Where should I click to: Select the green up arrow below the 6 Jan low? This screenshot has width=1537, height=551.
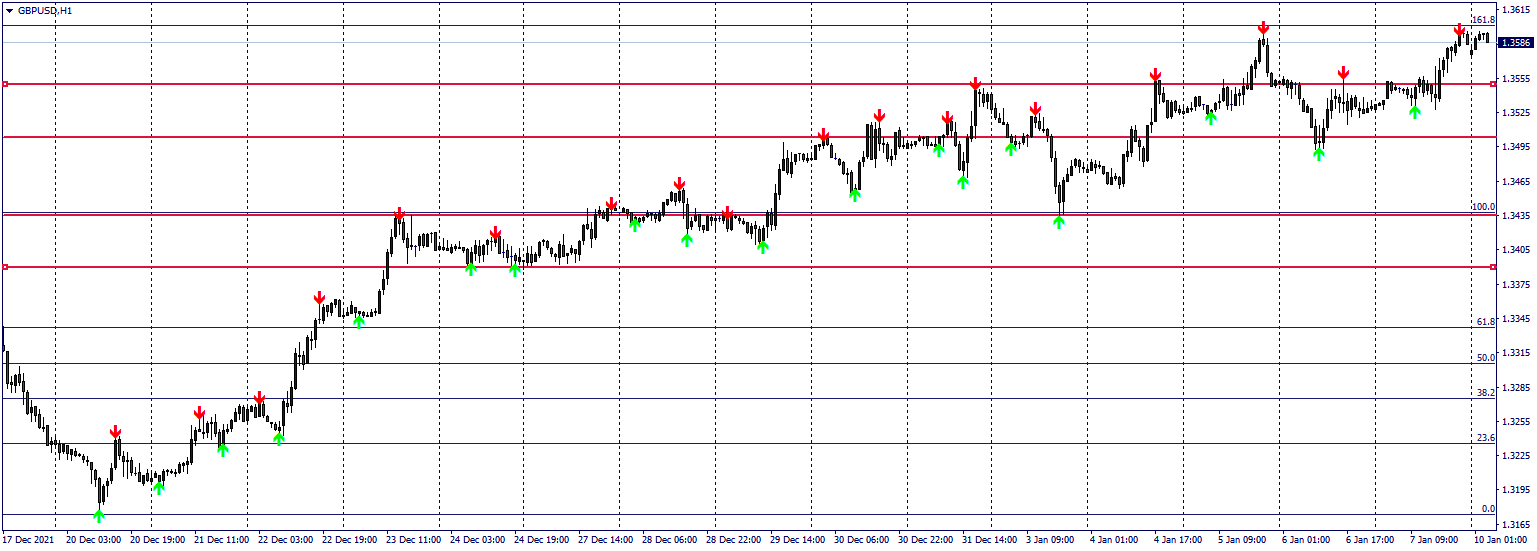(x=1319, y=153)
